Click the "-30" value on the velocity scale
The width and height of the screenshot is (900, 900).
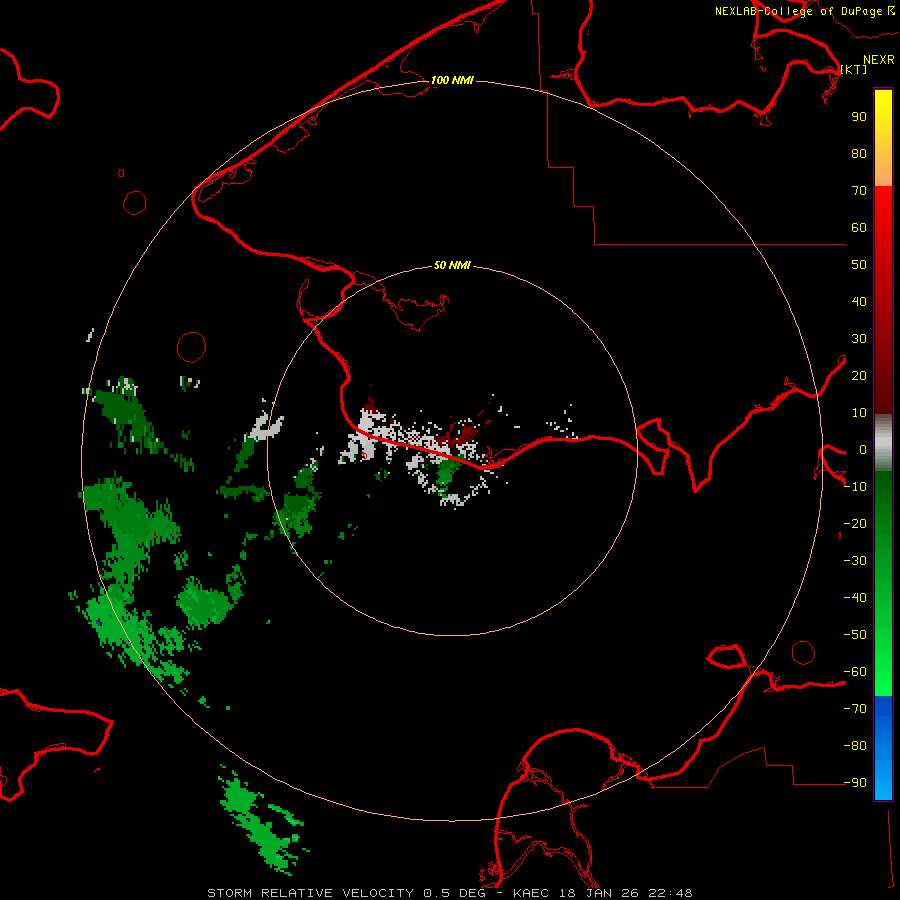pos(855,561)
